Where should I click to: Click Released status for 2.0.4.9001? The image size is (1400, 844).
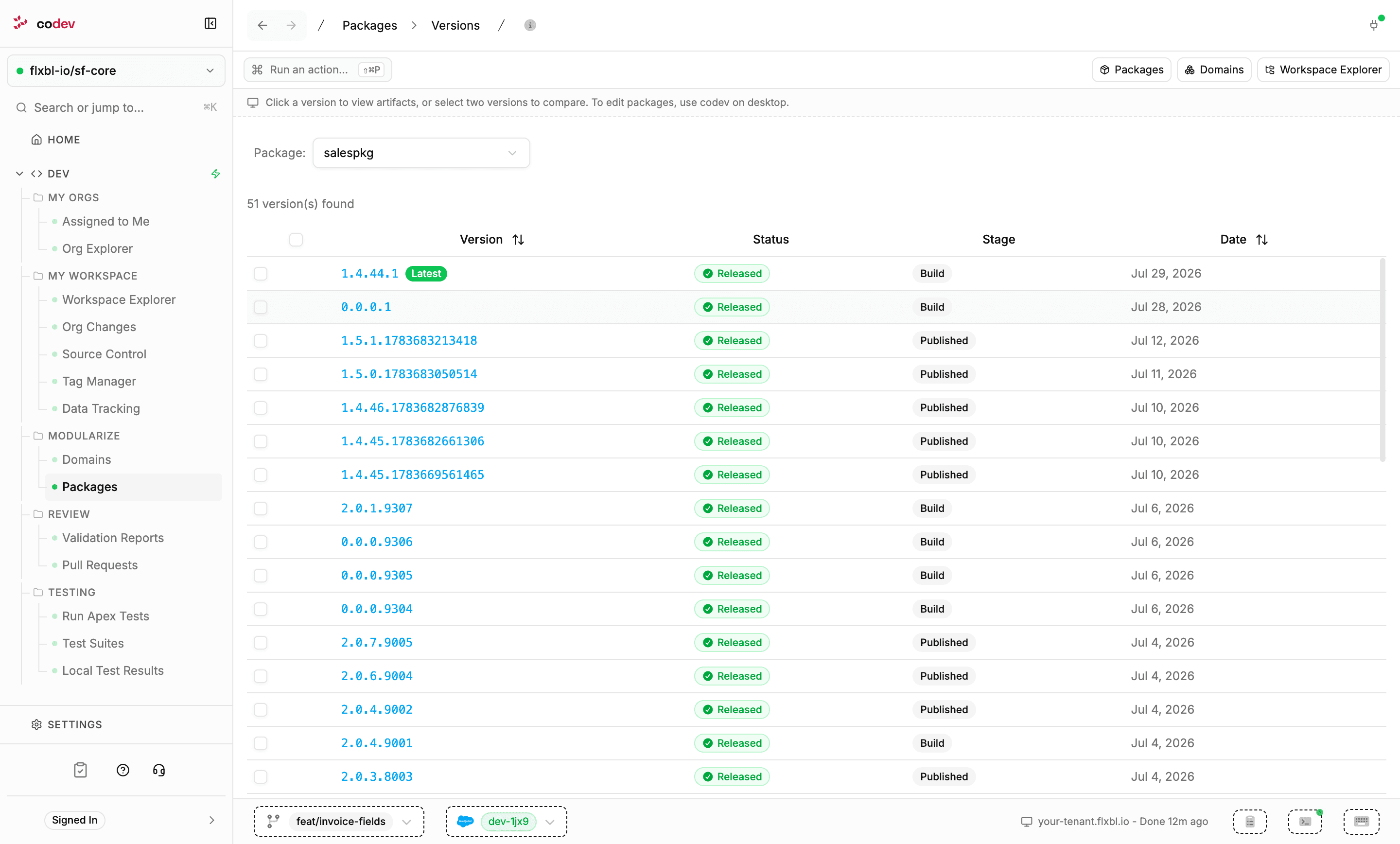732,743
